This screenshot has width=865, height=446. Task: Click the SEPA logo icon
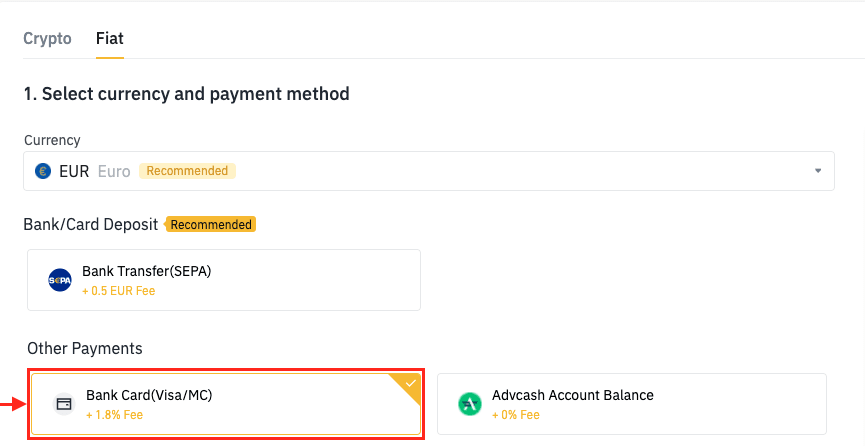coord(60,280)
